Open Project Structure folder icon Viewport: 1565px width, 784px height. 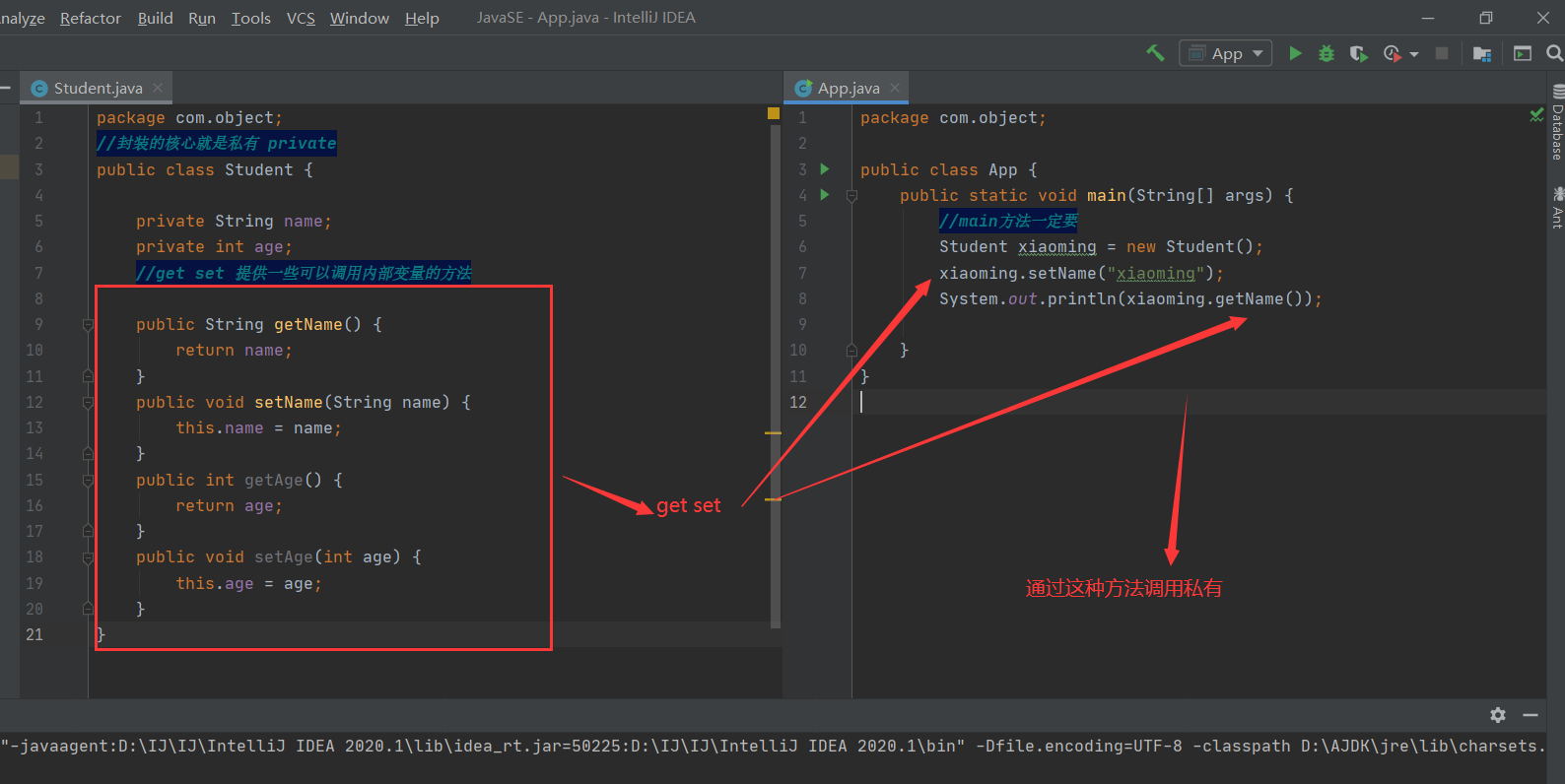1482,53
